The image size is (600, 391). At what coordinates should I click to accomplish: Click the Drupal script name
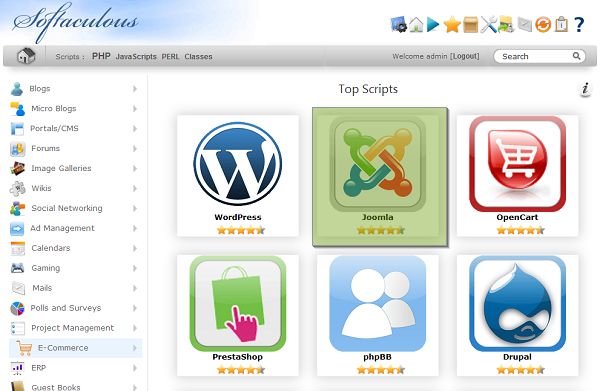[x=517, y=357]
